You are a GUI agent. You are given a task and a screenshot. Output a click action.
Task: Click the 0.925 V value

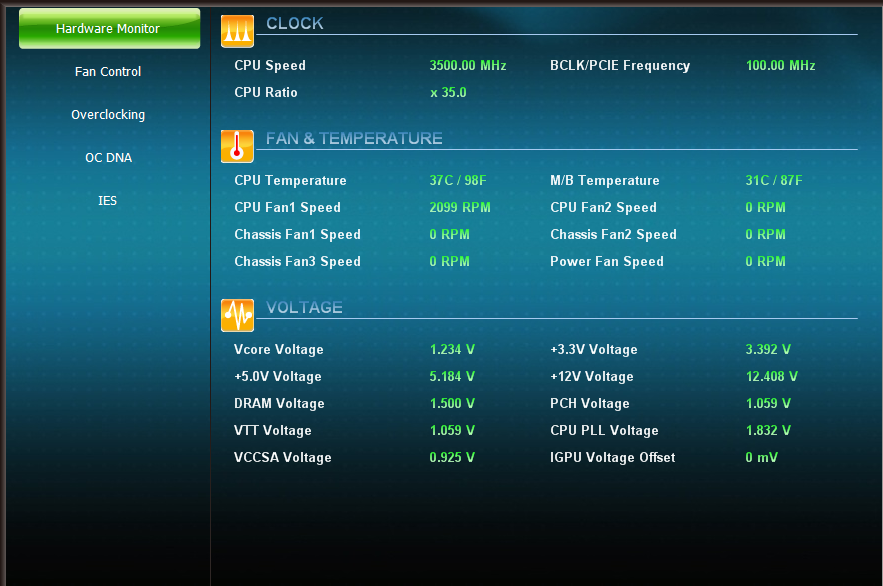point(452,457)
